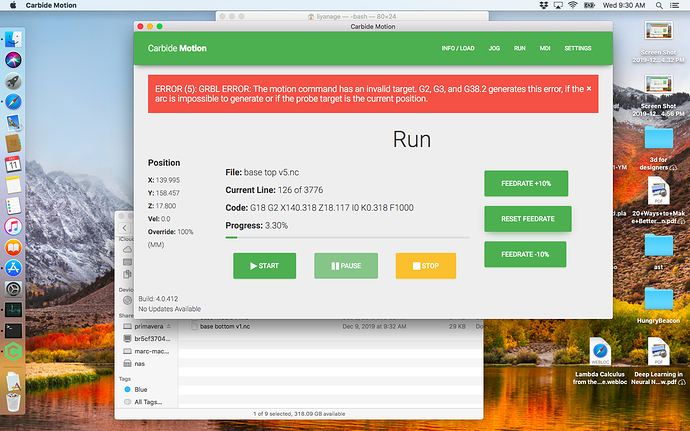Open System Preferences from the Dock

point(13,289)
